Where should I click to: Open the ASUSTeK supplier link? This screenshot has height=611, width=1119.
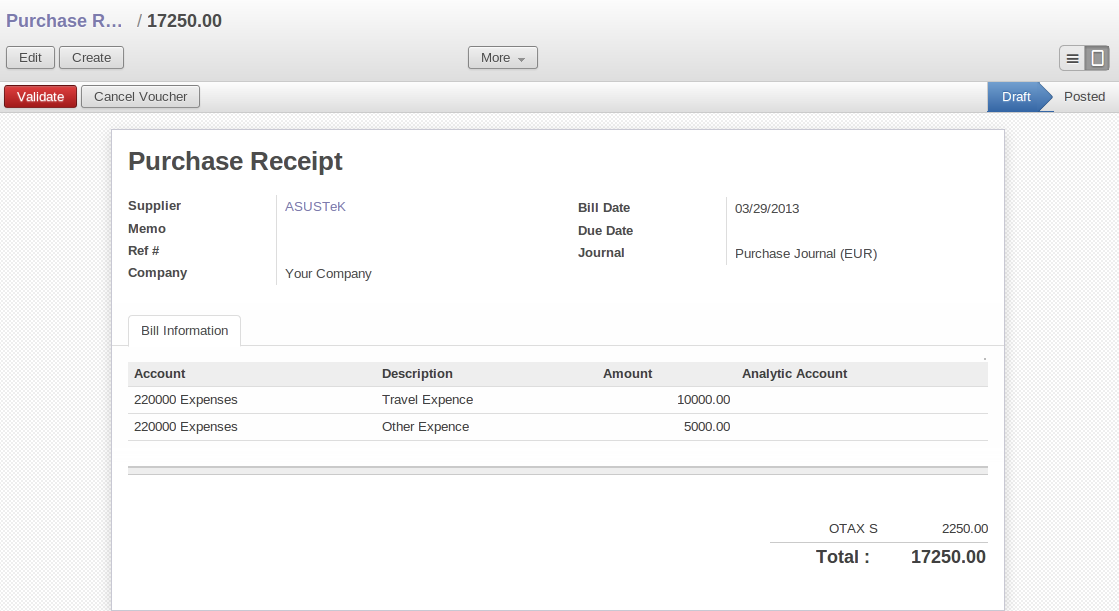pyautogui.click(x=315, y=207)
